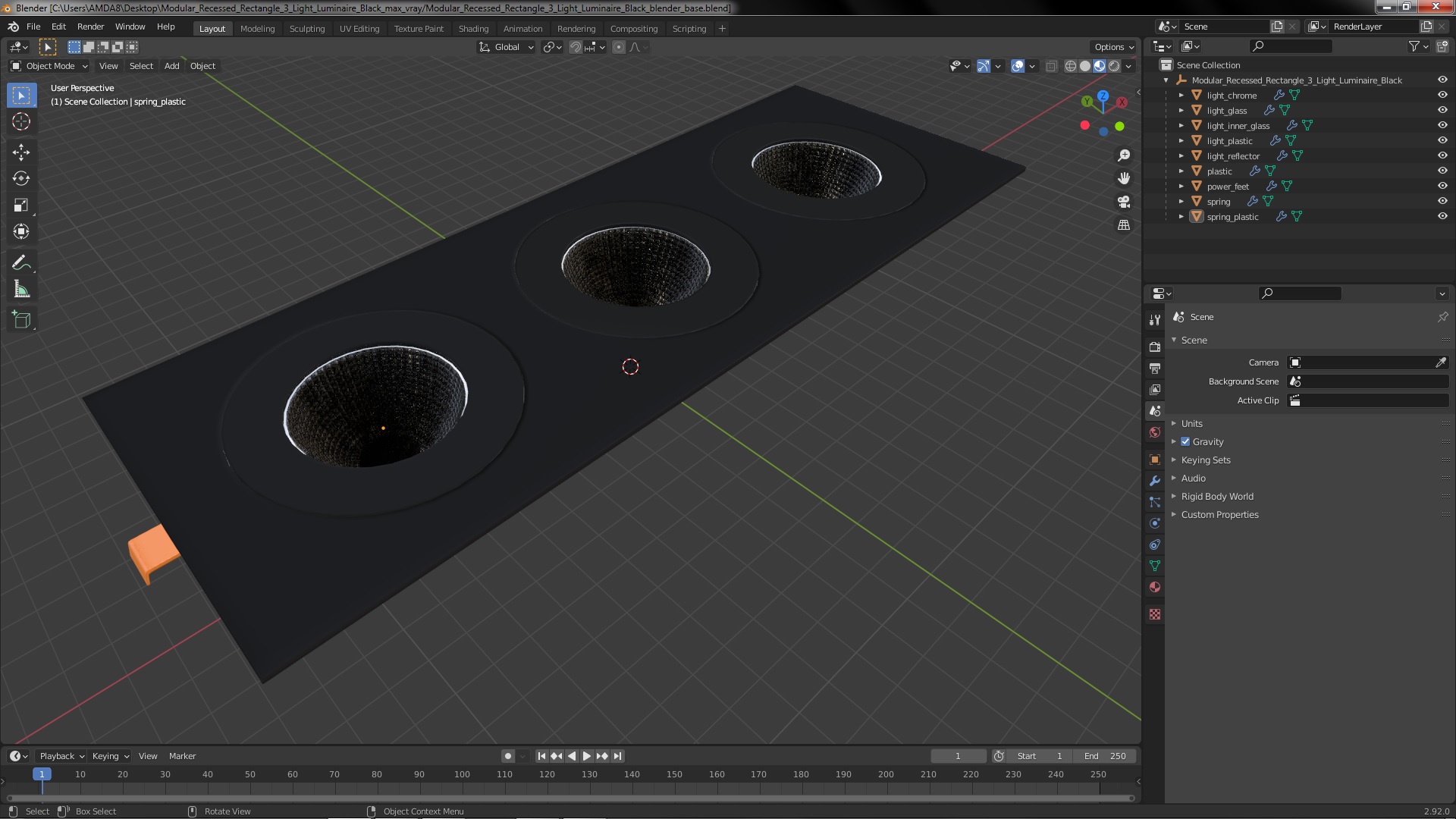Click the Pan view hand icon

click(x=1124, y=178)
